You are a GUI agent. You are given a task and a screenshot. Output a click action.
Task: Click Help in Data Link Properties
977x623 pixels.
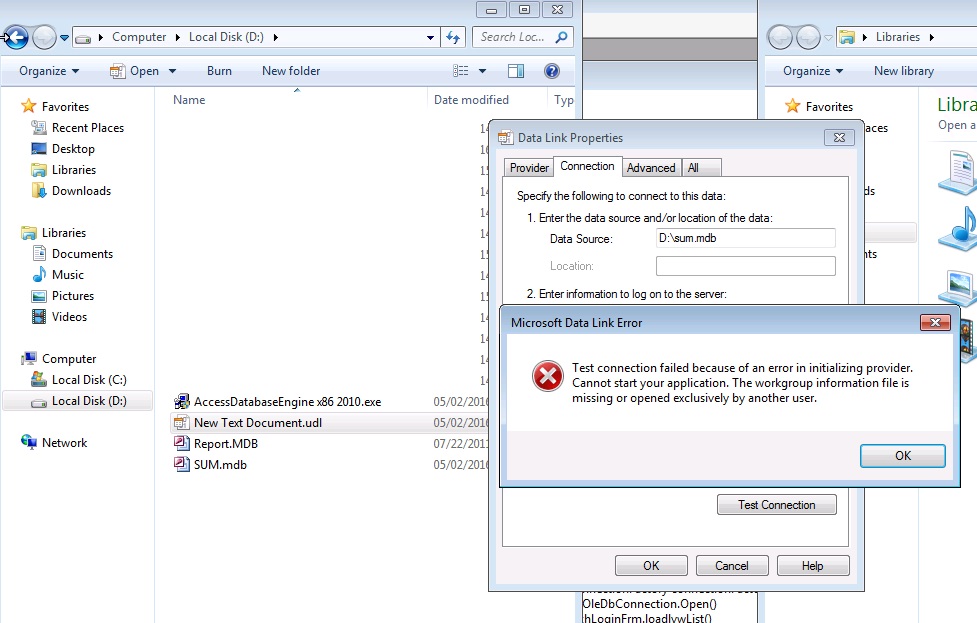[x=813, y=566]
